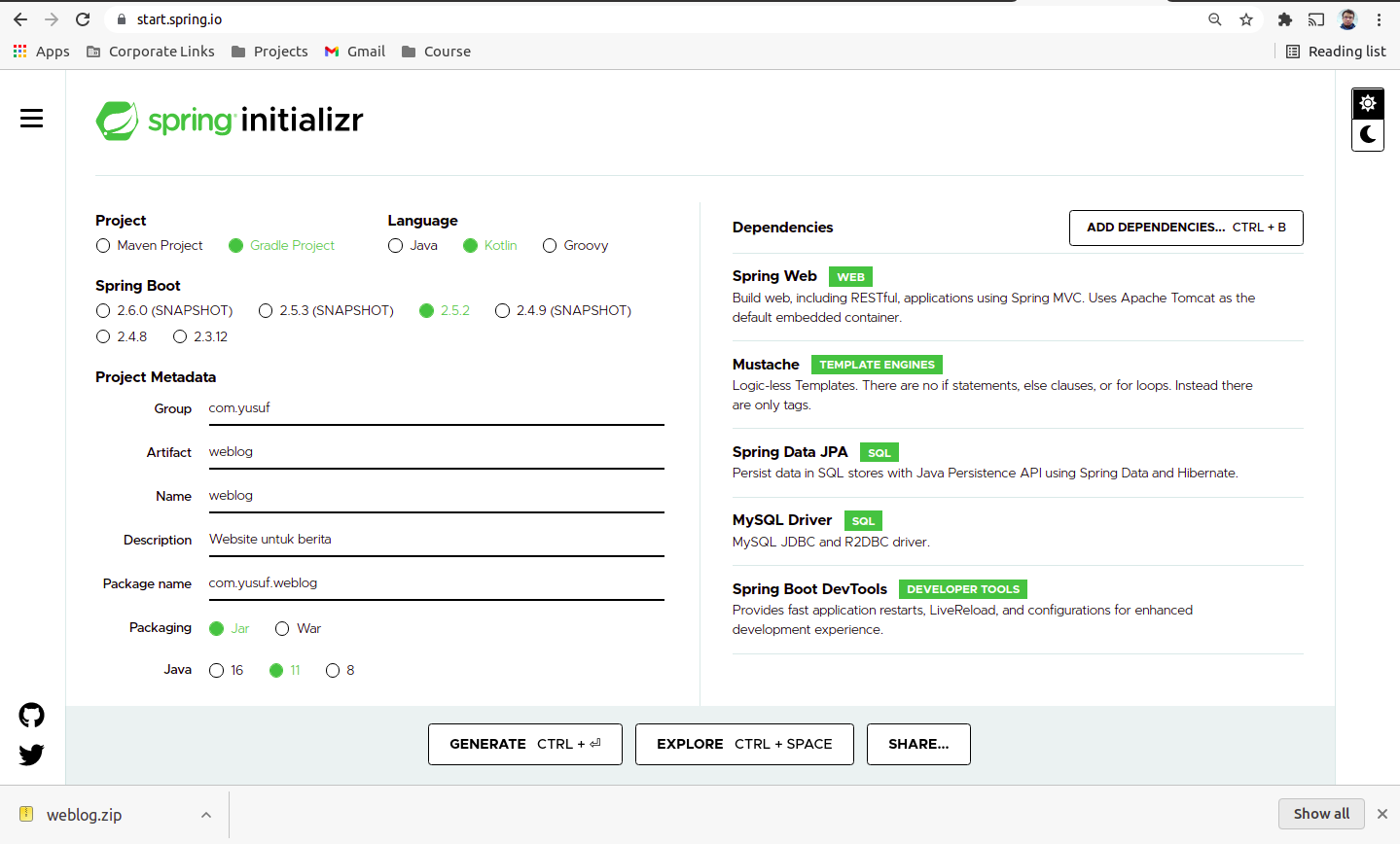Edit the Description field
The image size is (1400, 844).
[436, 540]
